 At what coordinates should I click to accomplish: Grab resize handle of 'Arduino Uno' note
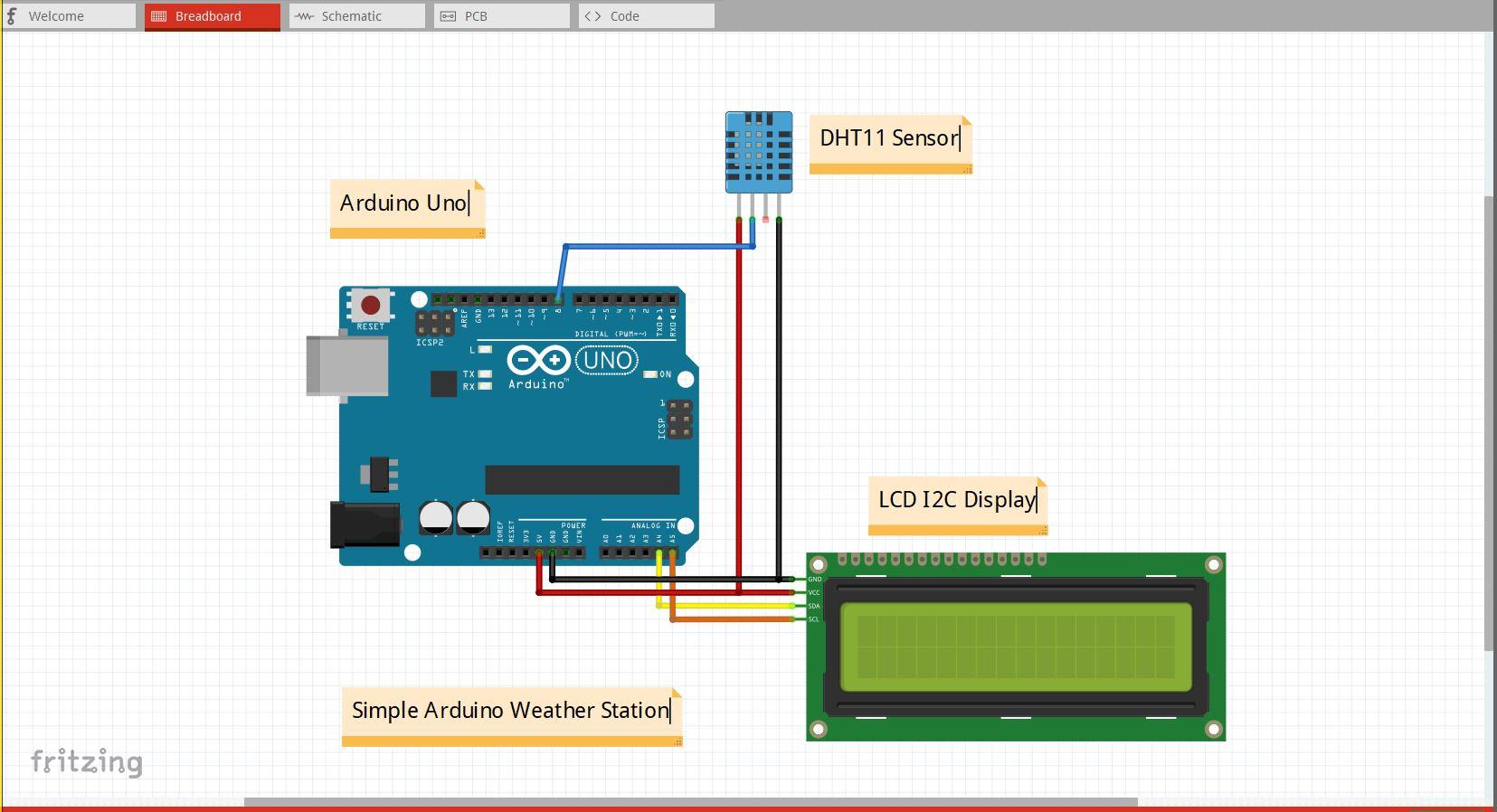point(481,234)
